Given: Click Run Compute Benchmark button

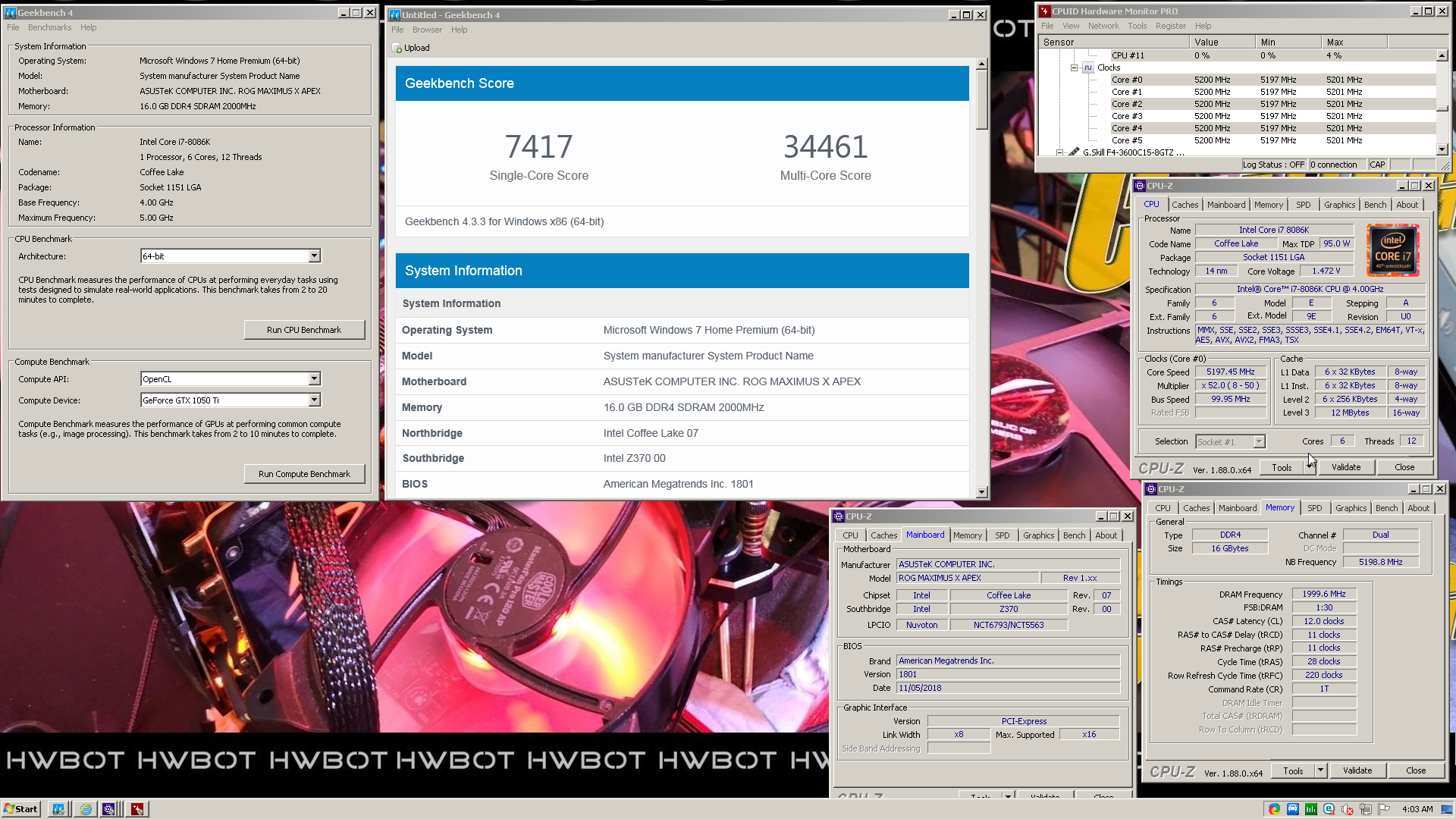Looking at the screenshot, I should point(304,474).
